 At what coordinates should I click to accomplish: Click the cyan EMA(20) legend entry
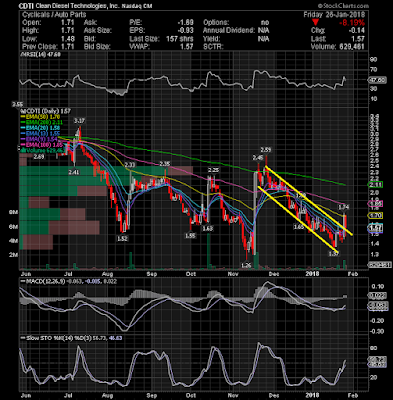[39, 129]
